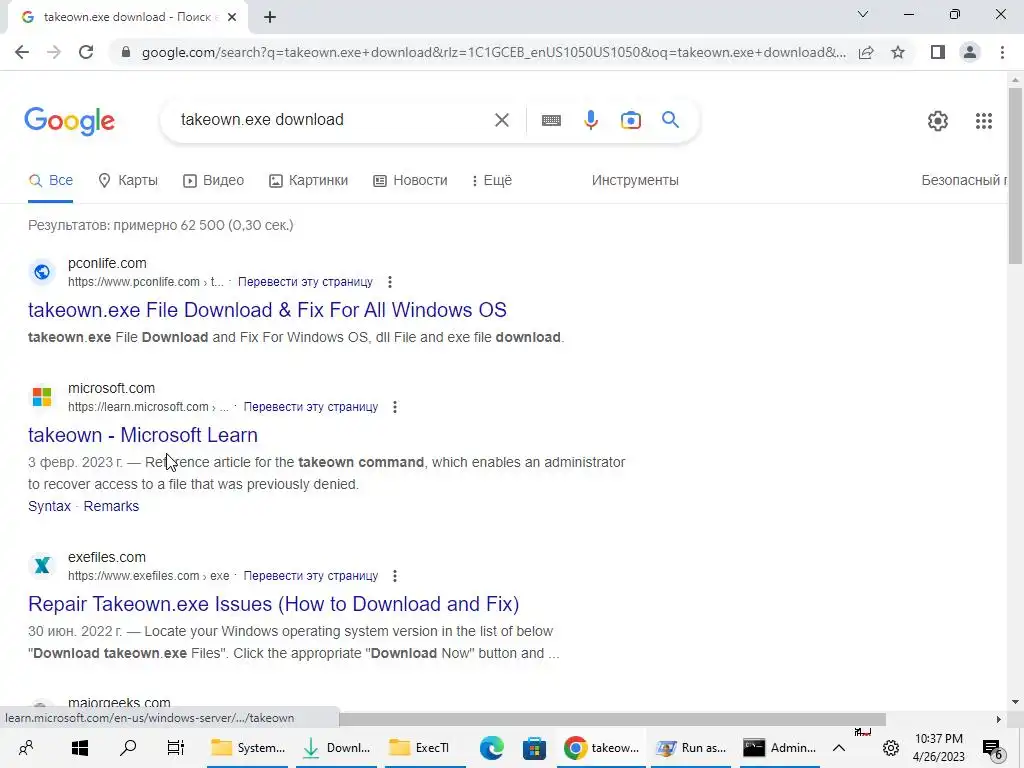
Task: Click the horizontal scrollbar thumb
Action: click(x=613, y=719)
